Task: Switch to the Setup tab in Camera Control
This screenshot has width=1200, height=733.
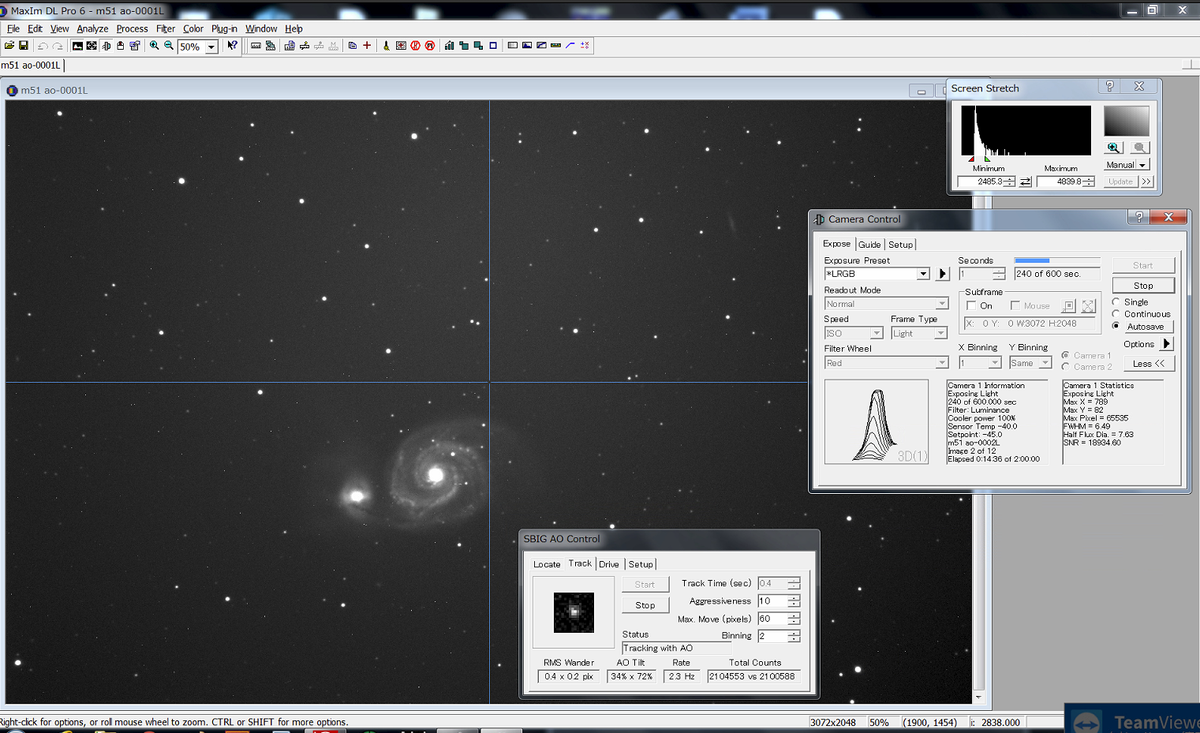Action: [901, 244]
